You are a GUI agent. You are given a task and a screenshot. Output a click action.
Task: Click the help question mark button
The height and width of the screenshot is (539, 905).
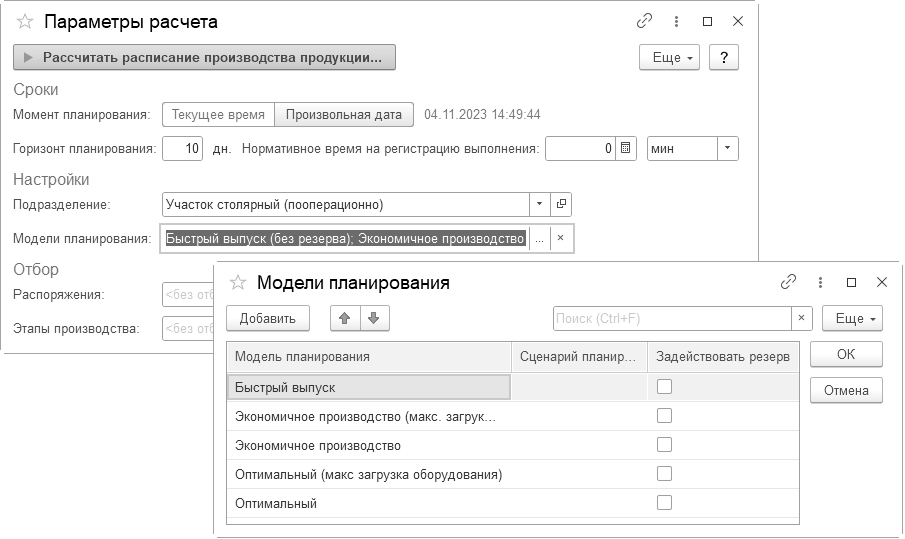coord(723,57)
